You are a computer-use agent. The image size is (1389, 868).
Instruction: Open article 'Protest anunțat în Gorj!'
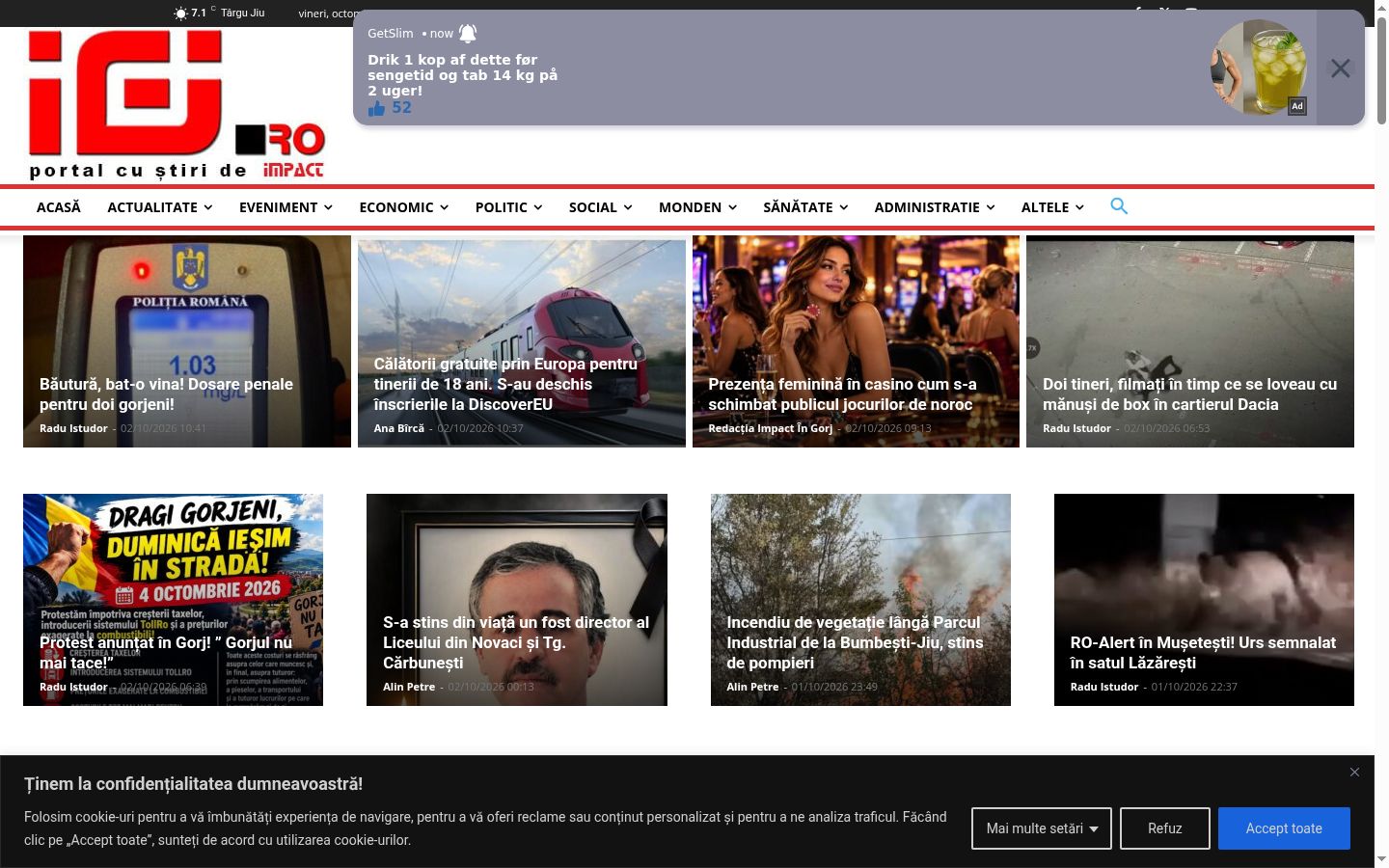166,653
